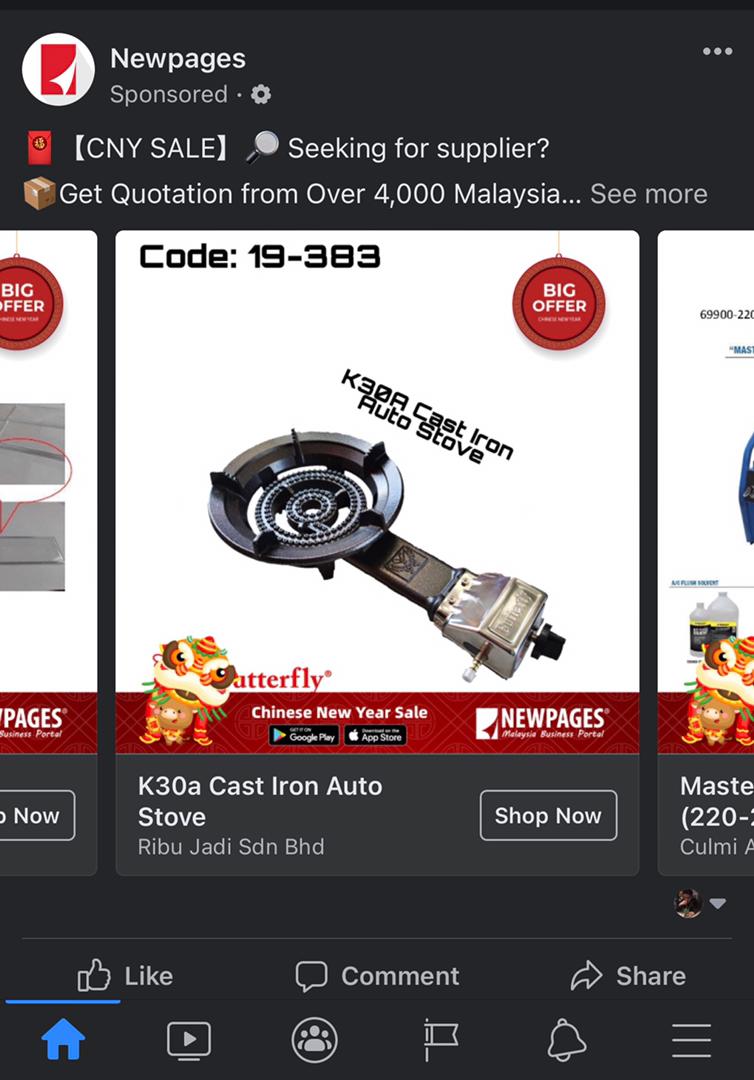Tap Shop Now for K30a Stove
Screen dimensions: 754x1080
click(548, 816)
